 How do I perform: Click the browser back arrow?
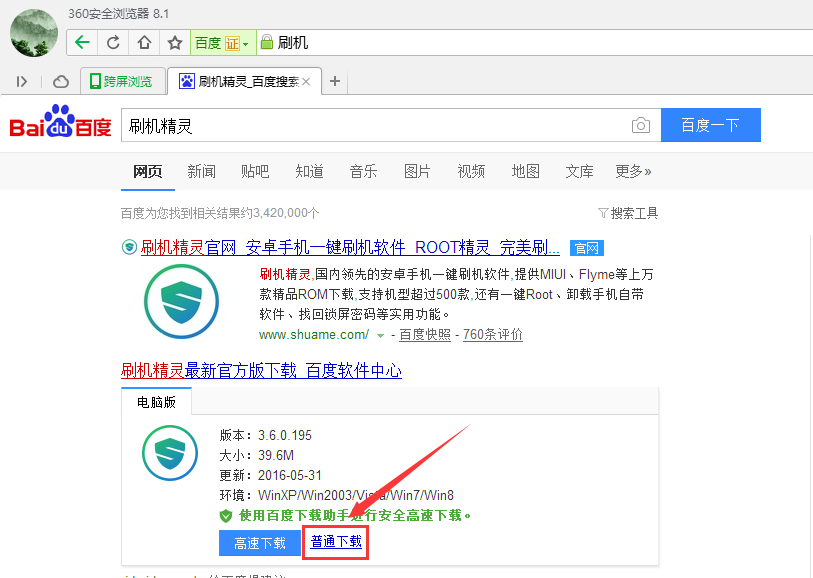pyautogui.click(x=82, y=43)
